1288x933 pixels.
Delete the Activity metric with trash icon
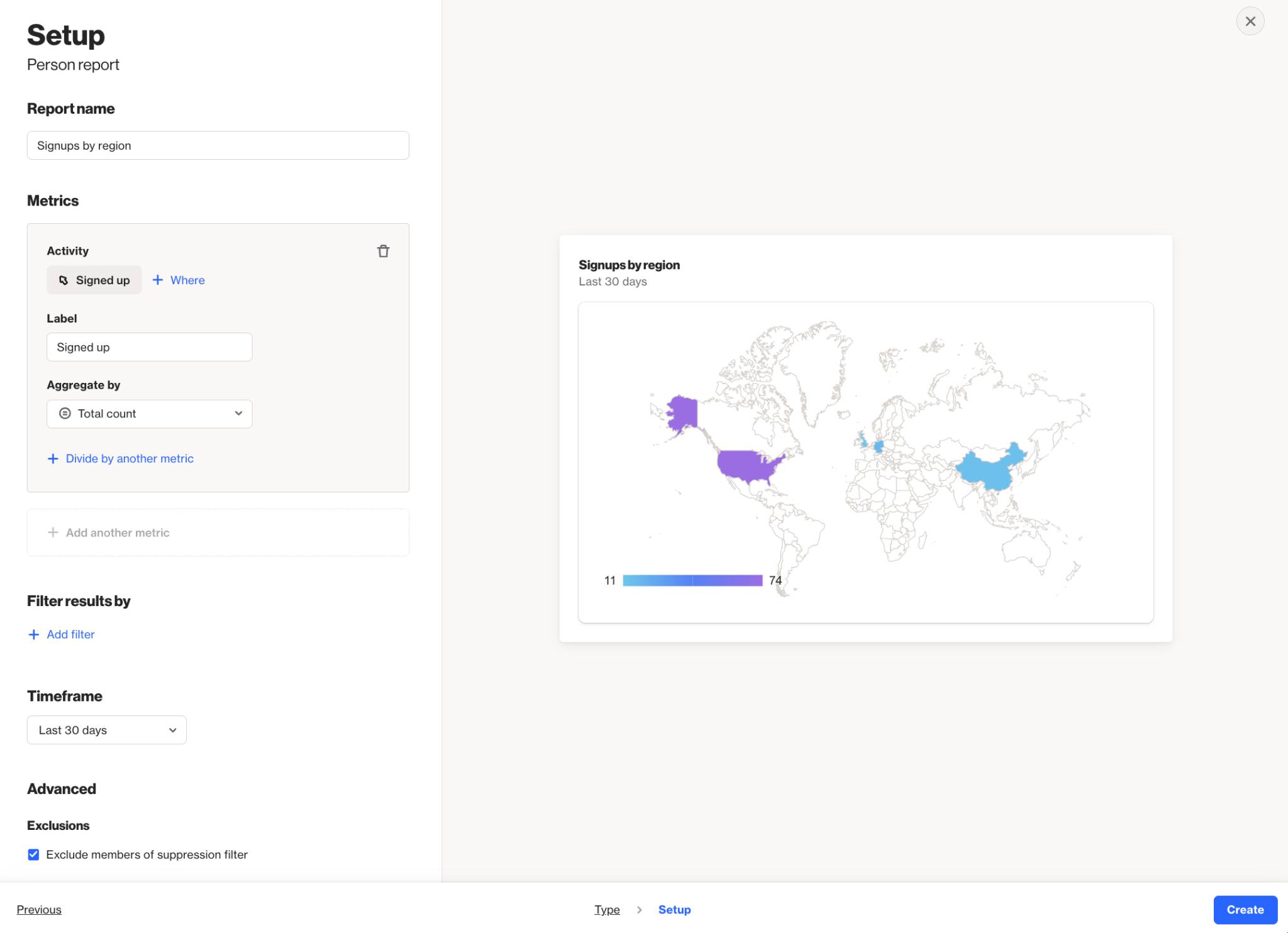(x=383, y=251)
